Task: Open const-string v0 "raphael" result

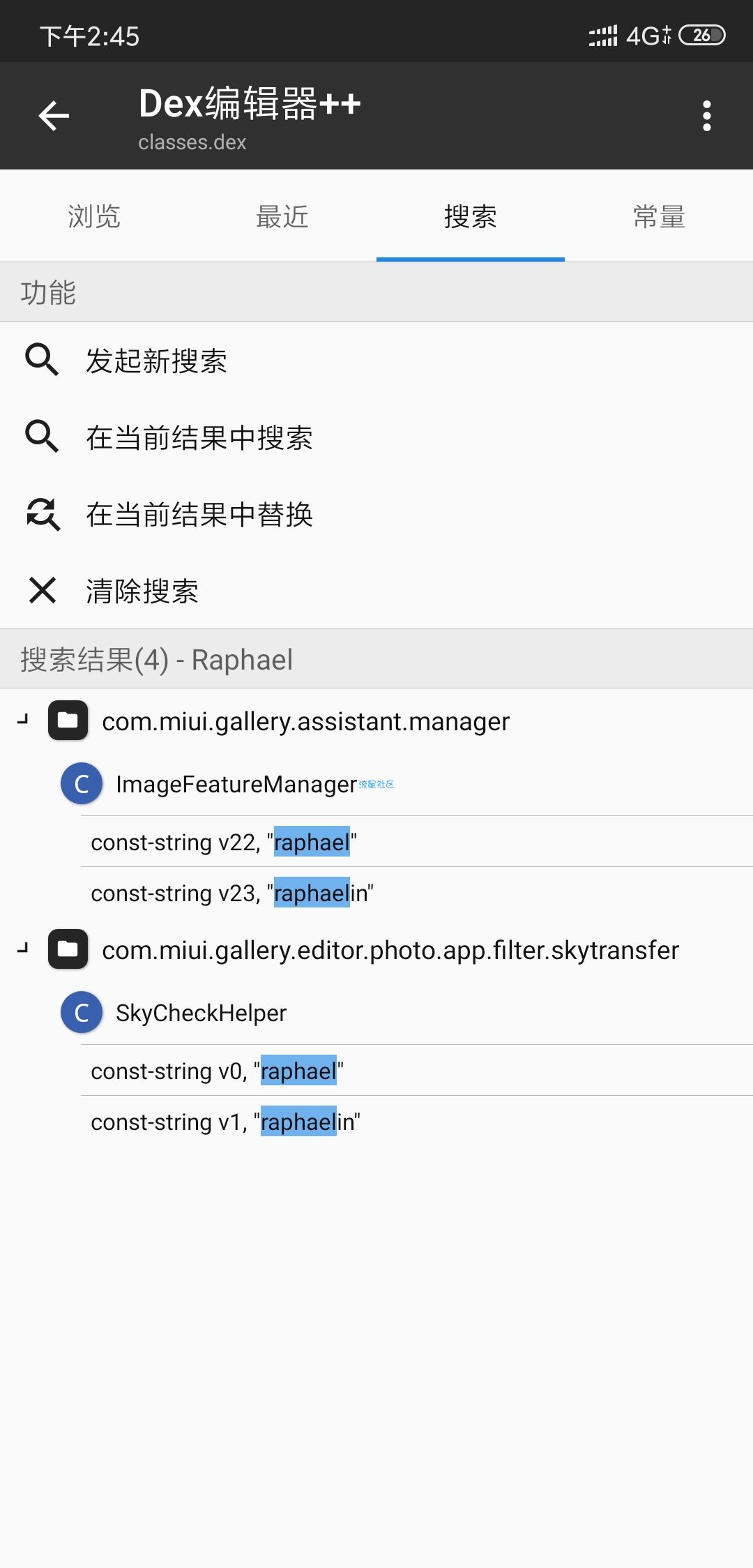Action: point(417,1071)
